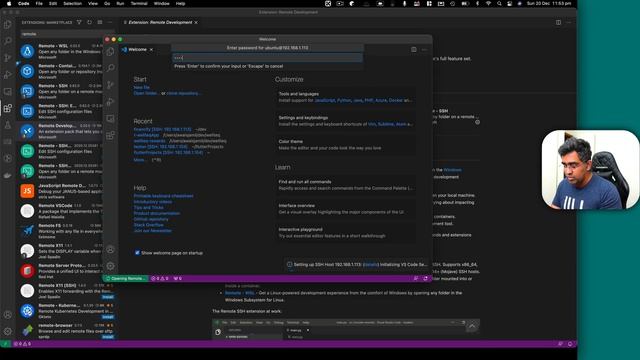
Task: Click the Wi-Fi icon in the menu bar
Action: tap(488, 3)
